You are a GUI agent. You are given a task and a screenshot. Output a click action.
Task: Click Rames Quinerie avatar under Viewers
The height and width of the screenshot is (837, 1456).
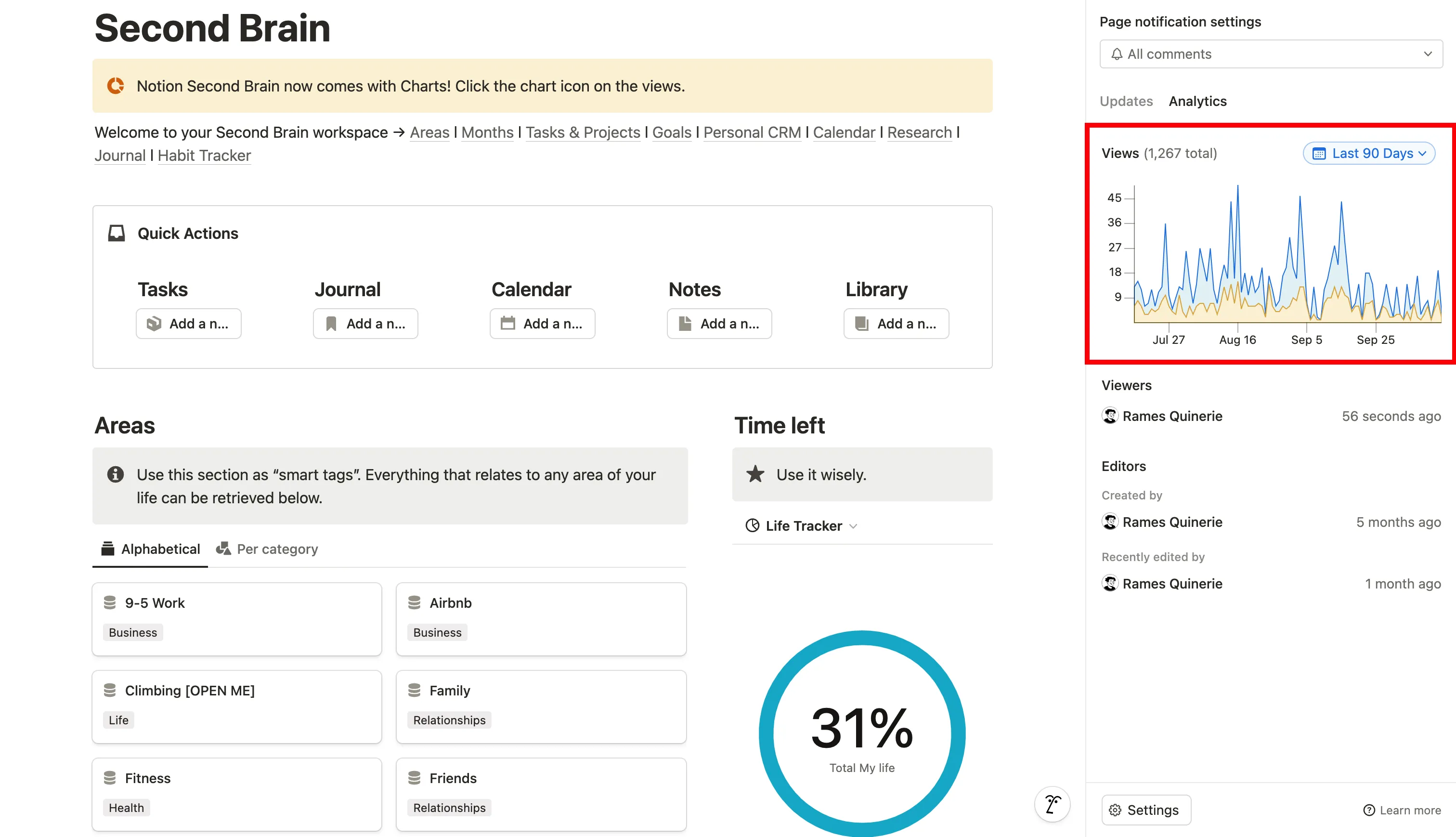coord(1110,416)
